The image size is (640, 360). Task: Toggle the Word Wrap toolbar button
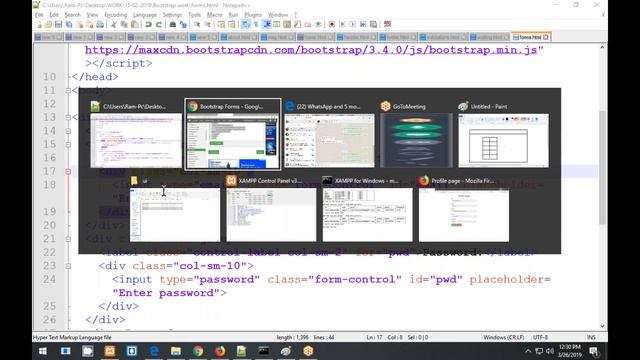click(245, 24)
